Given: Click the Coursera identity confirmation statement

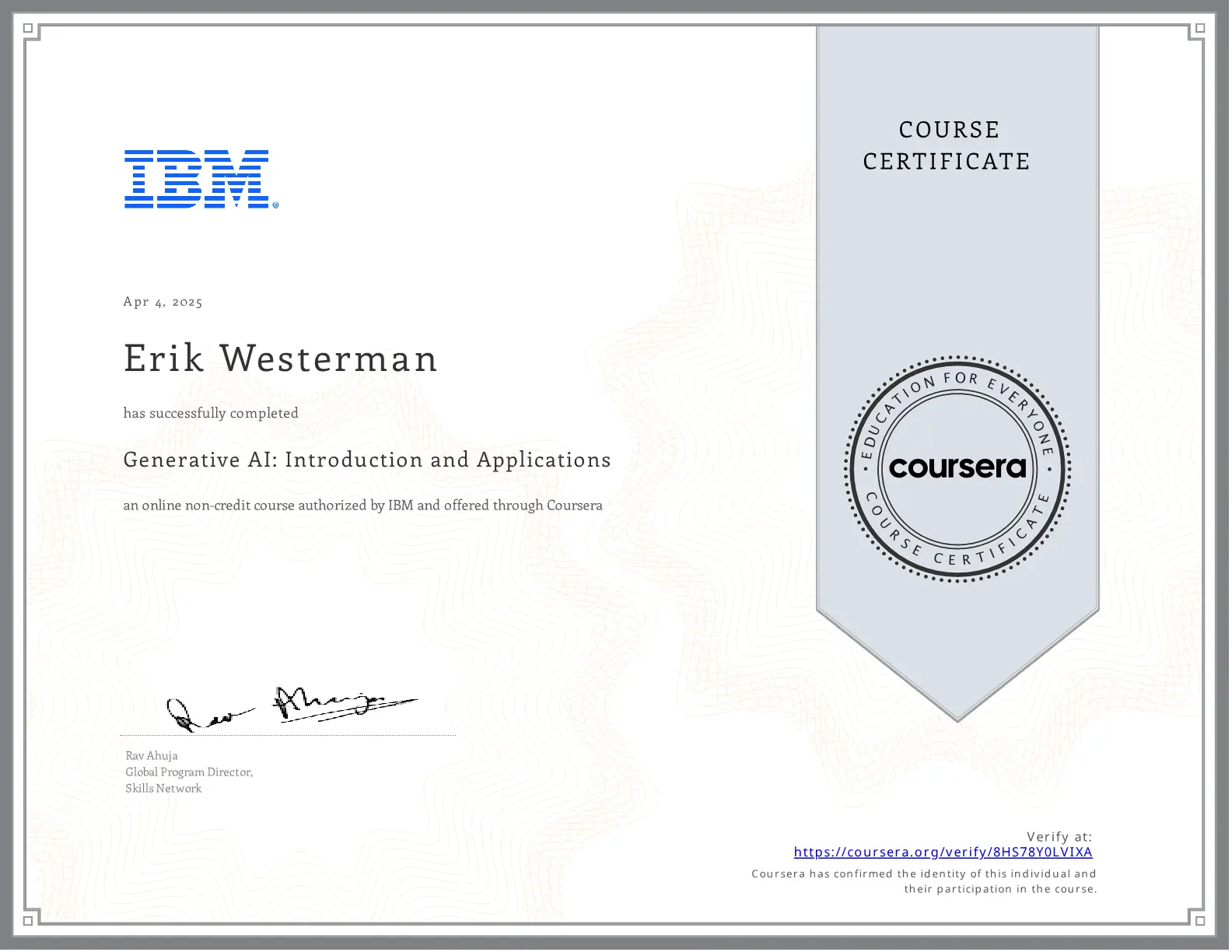Looking at the screenshot, I should [x=924, y=882].
